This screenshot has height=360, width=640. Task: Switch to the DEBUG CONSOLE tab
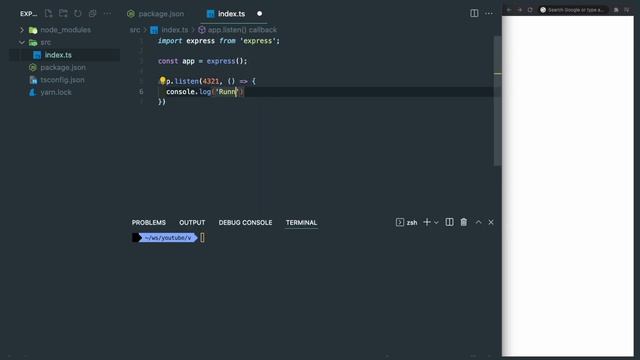[x=245, y=222]
